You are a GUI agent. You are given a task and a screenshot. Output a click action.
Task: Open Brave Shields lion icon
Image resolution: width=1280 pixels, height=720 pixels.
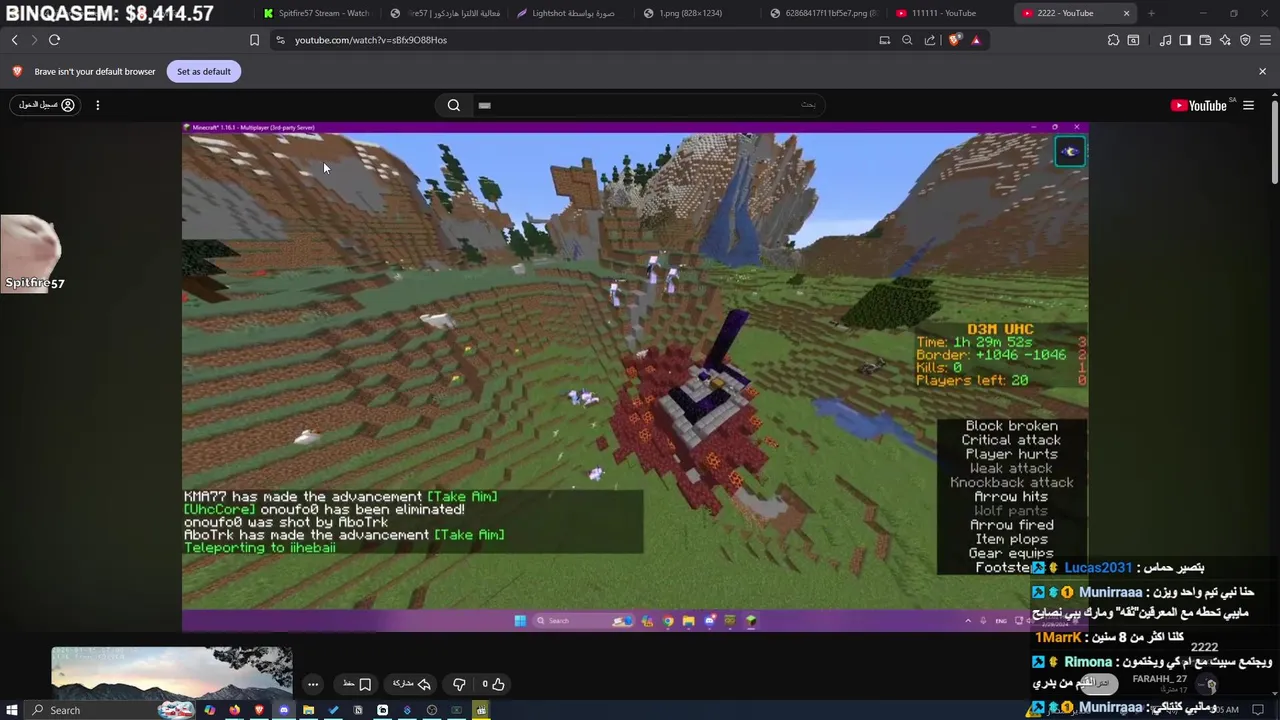click(x=954, y=40)
